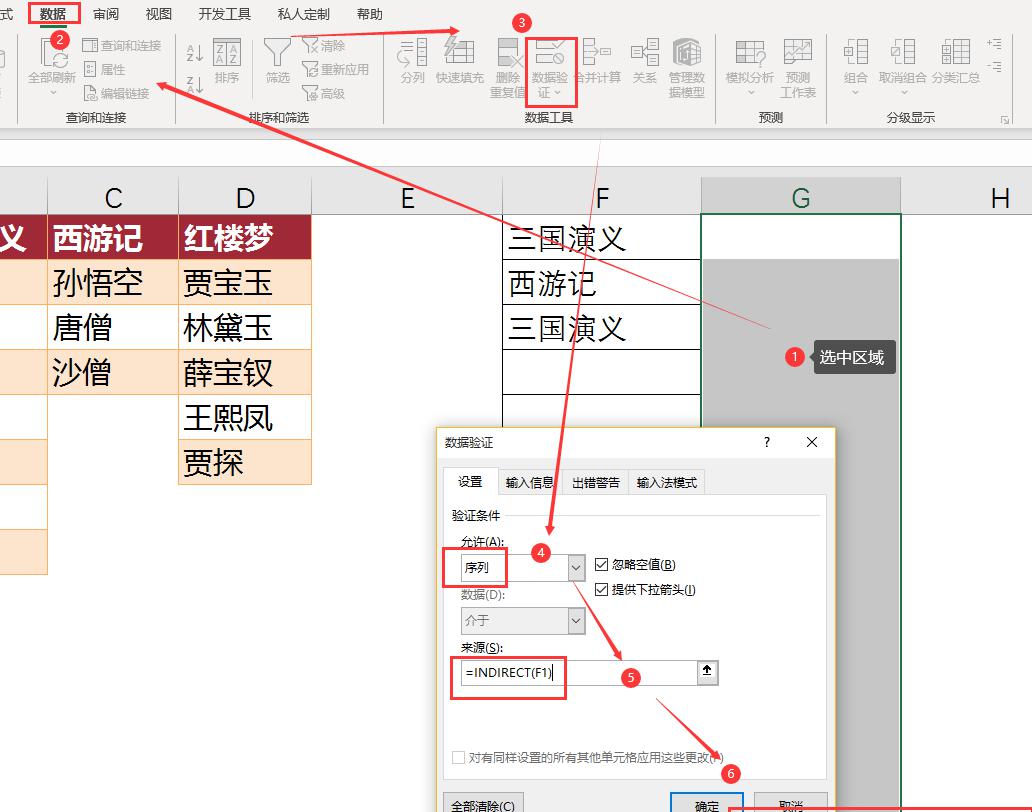Image resolution: width=1032 pixels, height=812 pixels.
Task: Switch to the 审阅 ribbon tab
Action: coord(105,14)
